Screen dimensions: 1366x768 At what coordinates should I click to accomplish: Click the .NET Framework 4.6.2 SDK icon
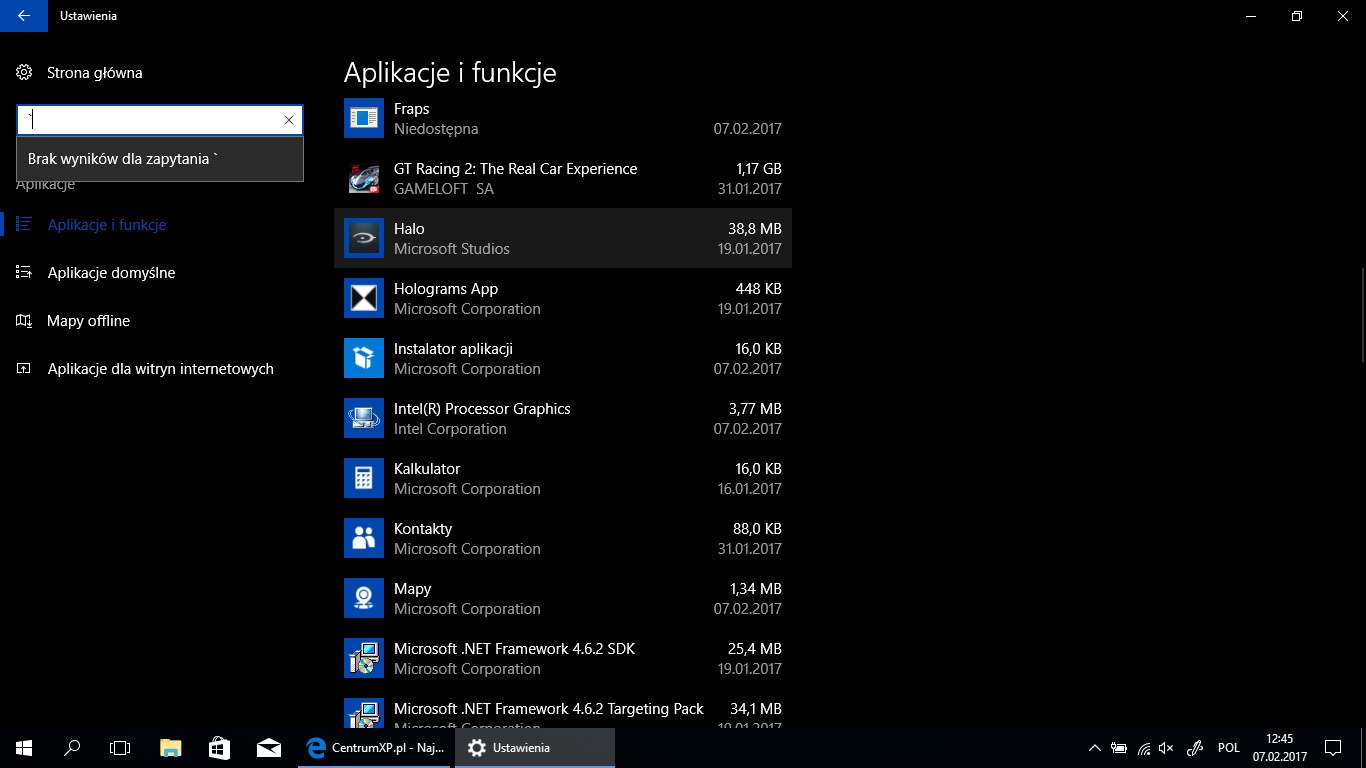click(364, 658)
